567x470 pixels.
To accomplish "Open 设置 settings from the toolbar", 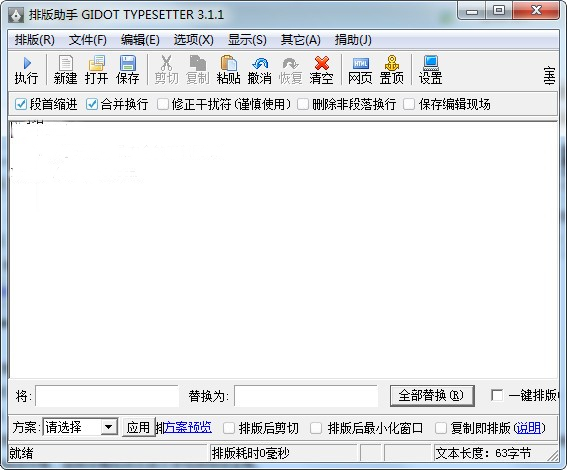I will tap(431, 70).
